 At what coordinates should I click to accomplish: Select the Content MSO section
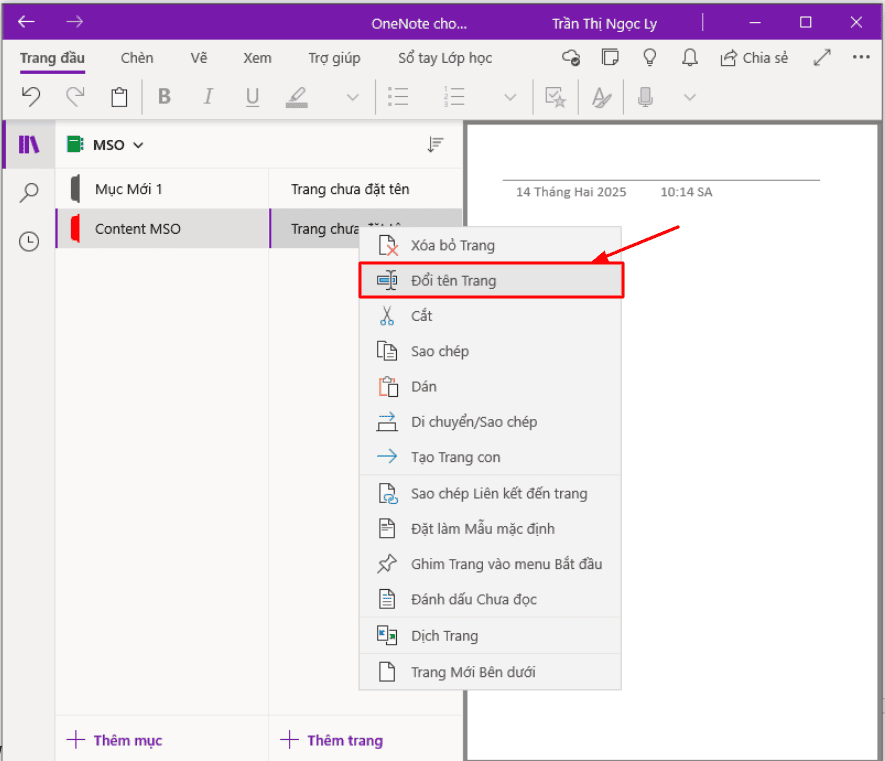[x=163, y=229]
